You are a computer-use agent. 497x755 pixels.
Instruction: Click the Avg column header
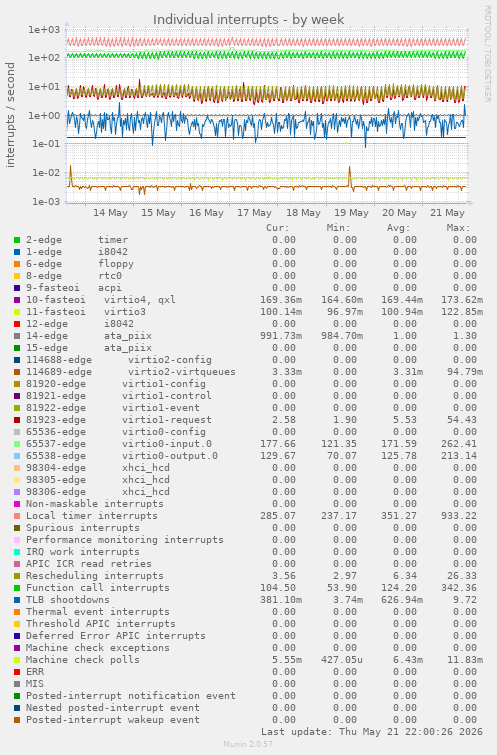[x=398, y=228]
